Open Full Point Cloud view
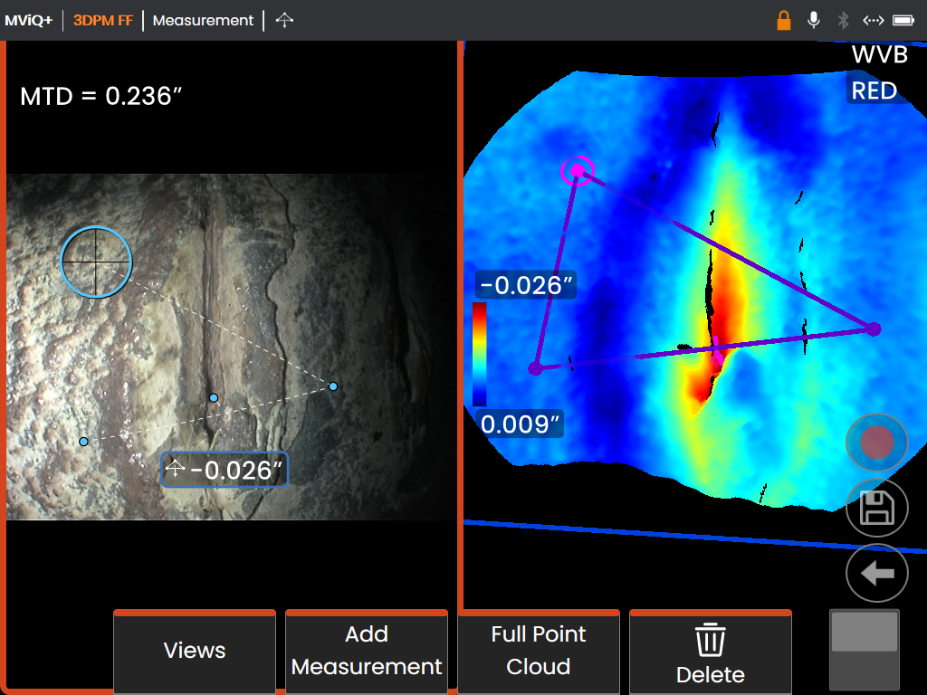Image resolution: width=927 pixels, height=695 pixels. pos(539,651)
